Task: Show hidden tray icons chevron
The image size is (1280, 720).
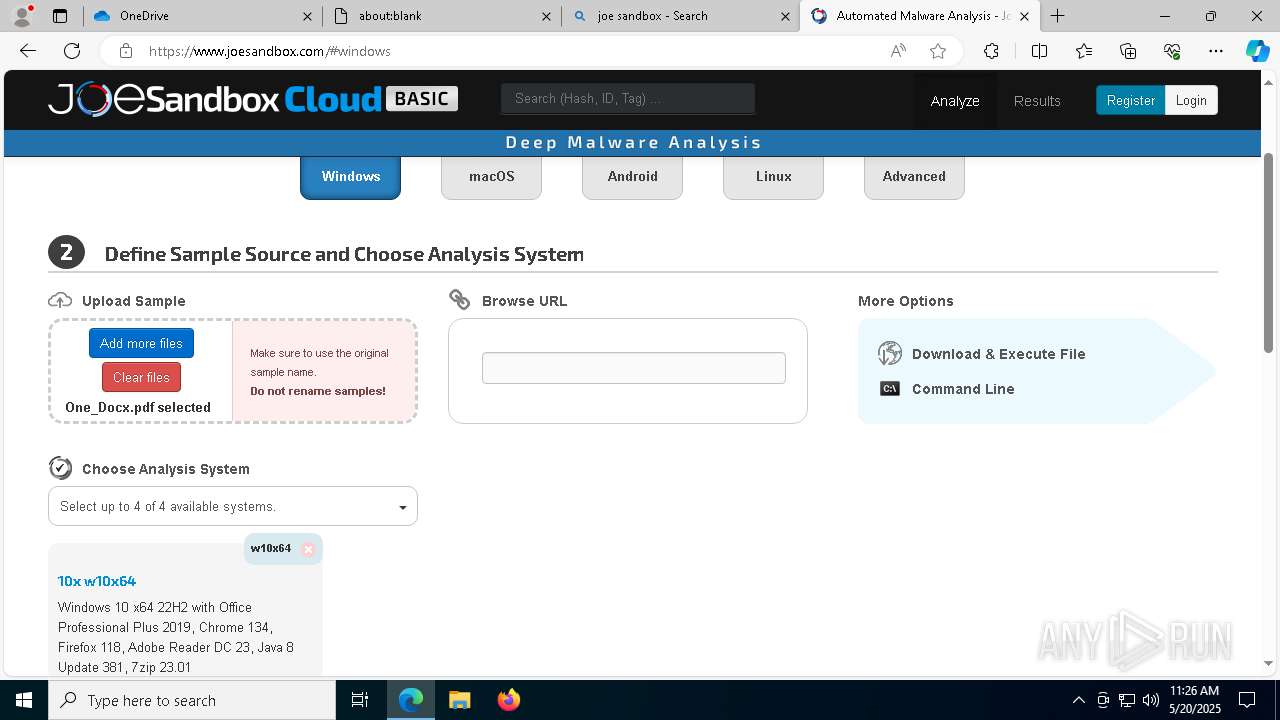Action: click(x=1078, y=700)
